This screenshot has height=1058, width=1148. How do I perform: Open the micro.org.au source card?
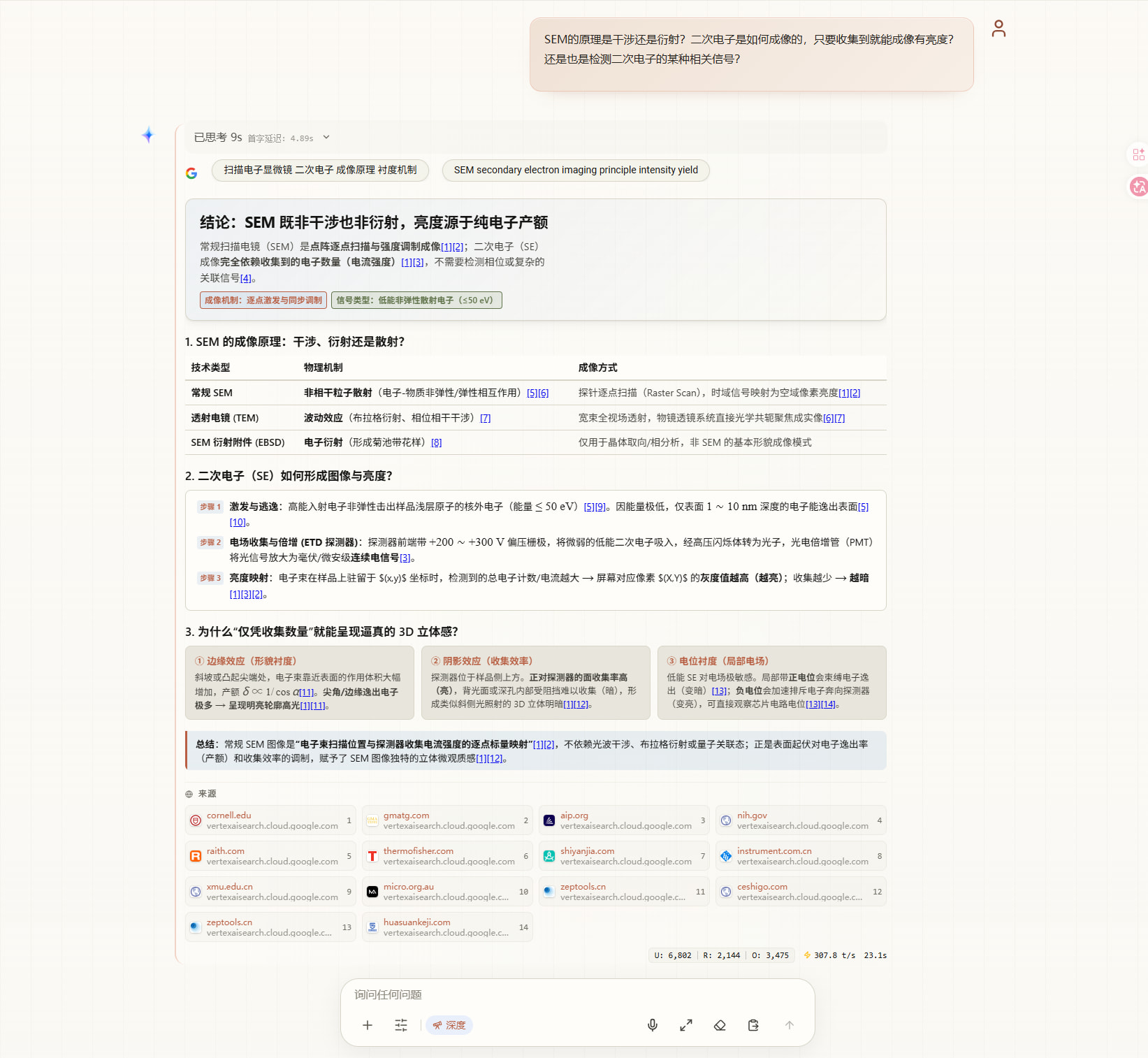point(447,892)
